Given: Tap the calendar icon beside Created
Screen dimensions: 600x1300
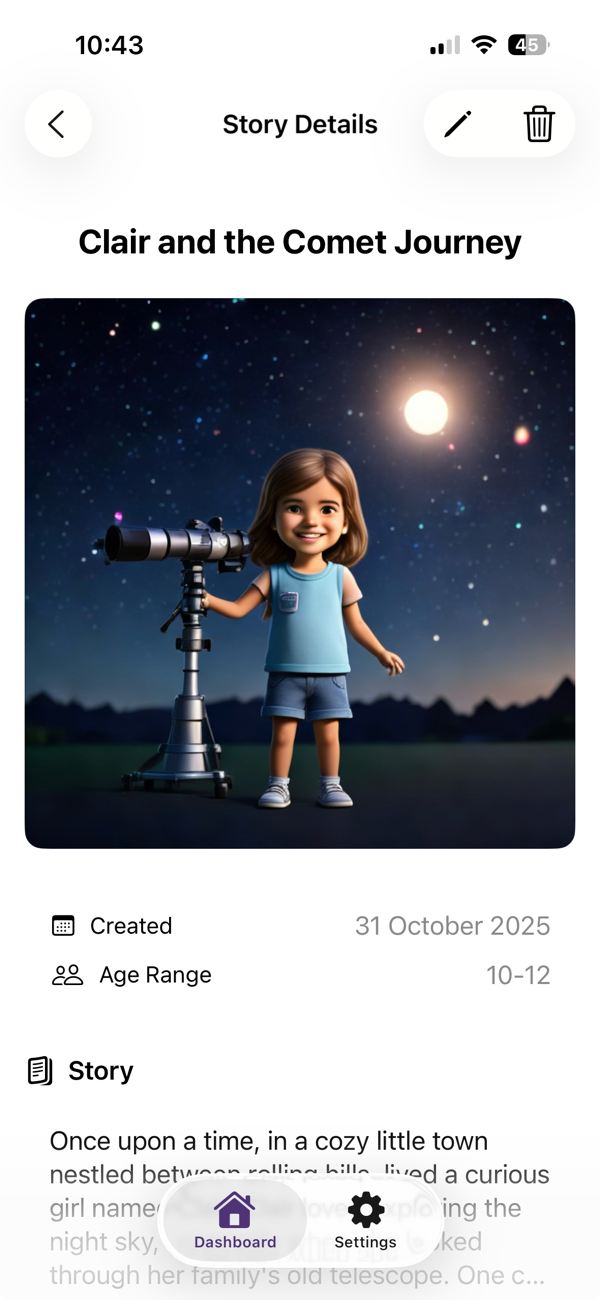Looking at the screenshot, I should [x=63, y=926].
